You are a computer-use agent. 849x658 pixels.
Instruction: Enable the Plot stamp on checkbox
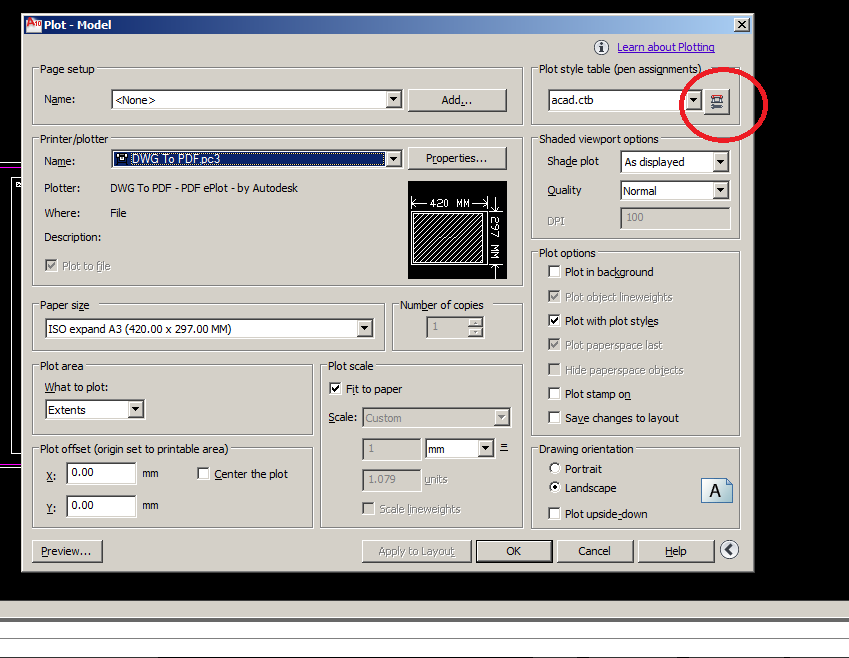tap(554, 394)
